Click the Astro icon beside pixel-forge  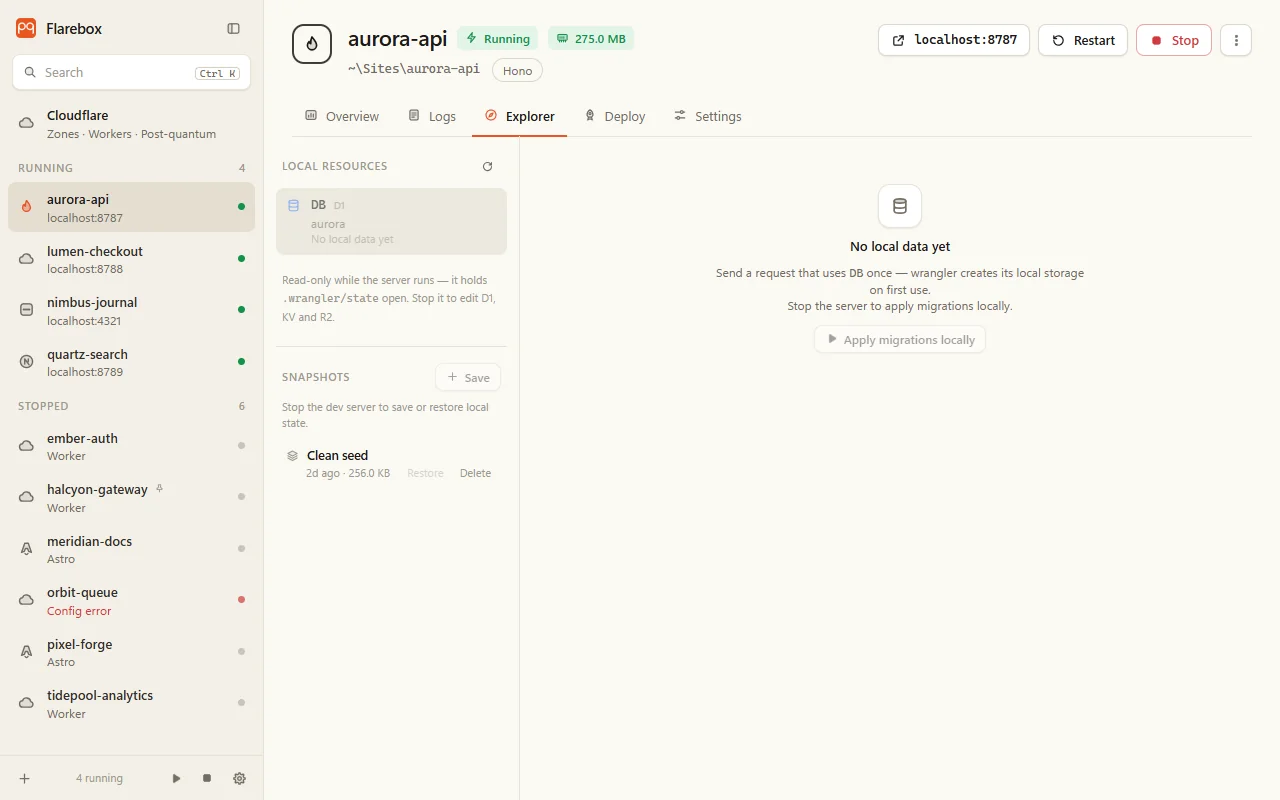(27, 652)
